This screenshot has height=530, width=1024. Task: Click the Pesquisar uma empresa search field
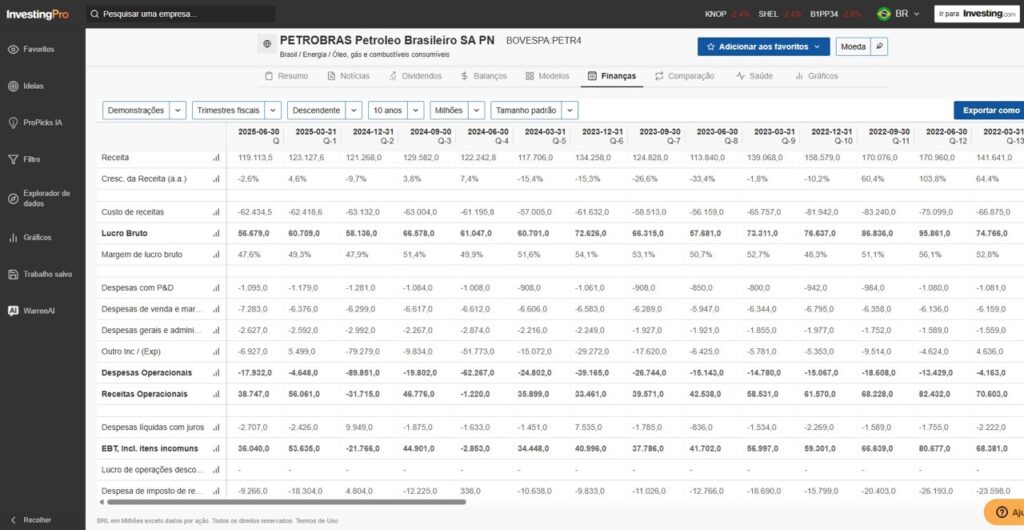[180, 14]
